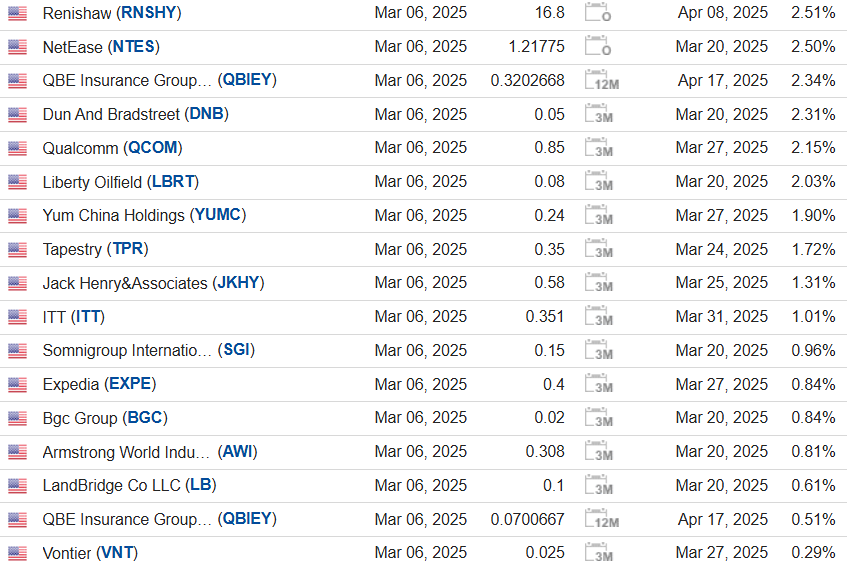Go to Qualcomm (QCOM) stock page

[112, 148]
